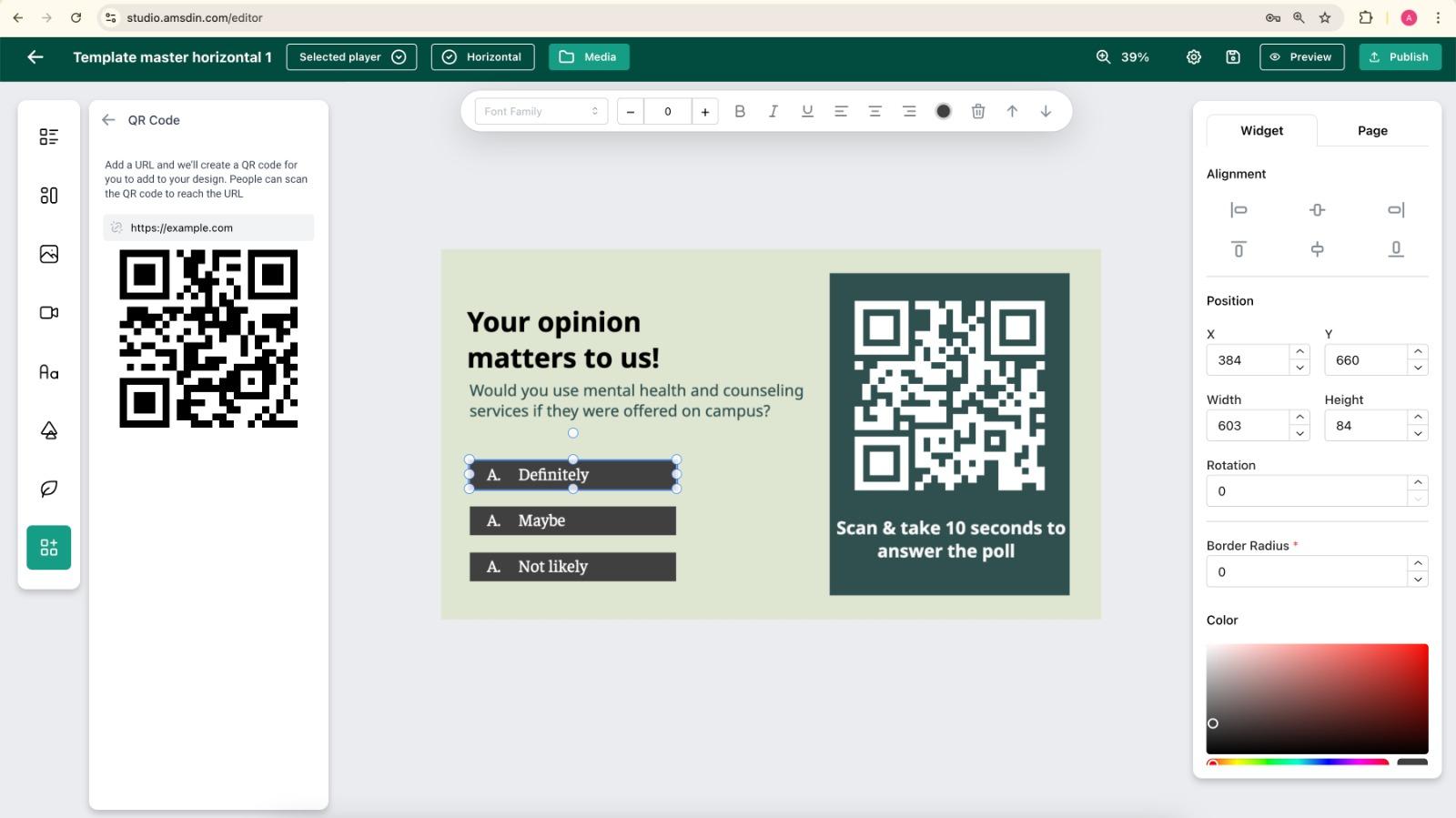Pick a shade in the color gradient area
The image size is (1456, 818).
pos(1317,698)
